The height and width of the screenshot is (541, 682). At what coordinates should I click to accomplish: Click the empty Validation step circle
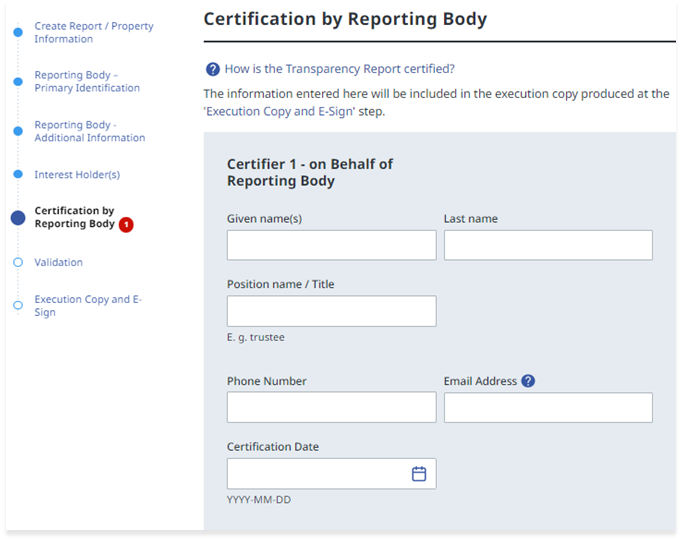(x=18, y=262)
